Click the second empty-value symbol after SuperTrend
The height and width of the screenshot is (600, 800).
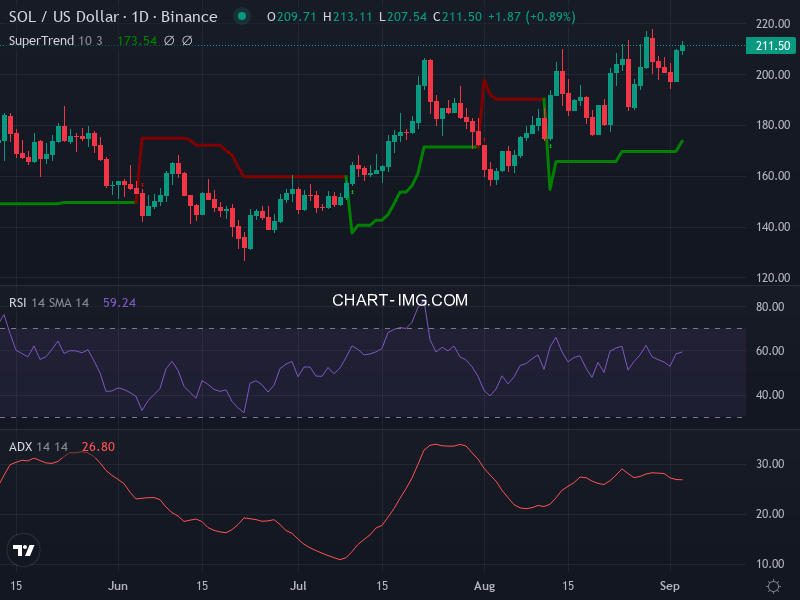point(187,41)
